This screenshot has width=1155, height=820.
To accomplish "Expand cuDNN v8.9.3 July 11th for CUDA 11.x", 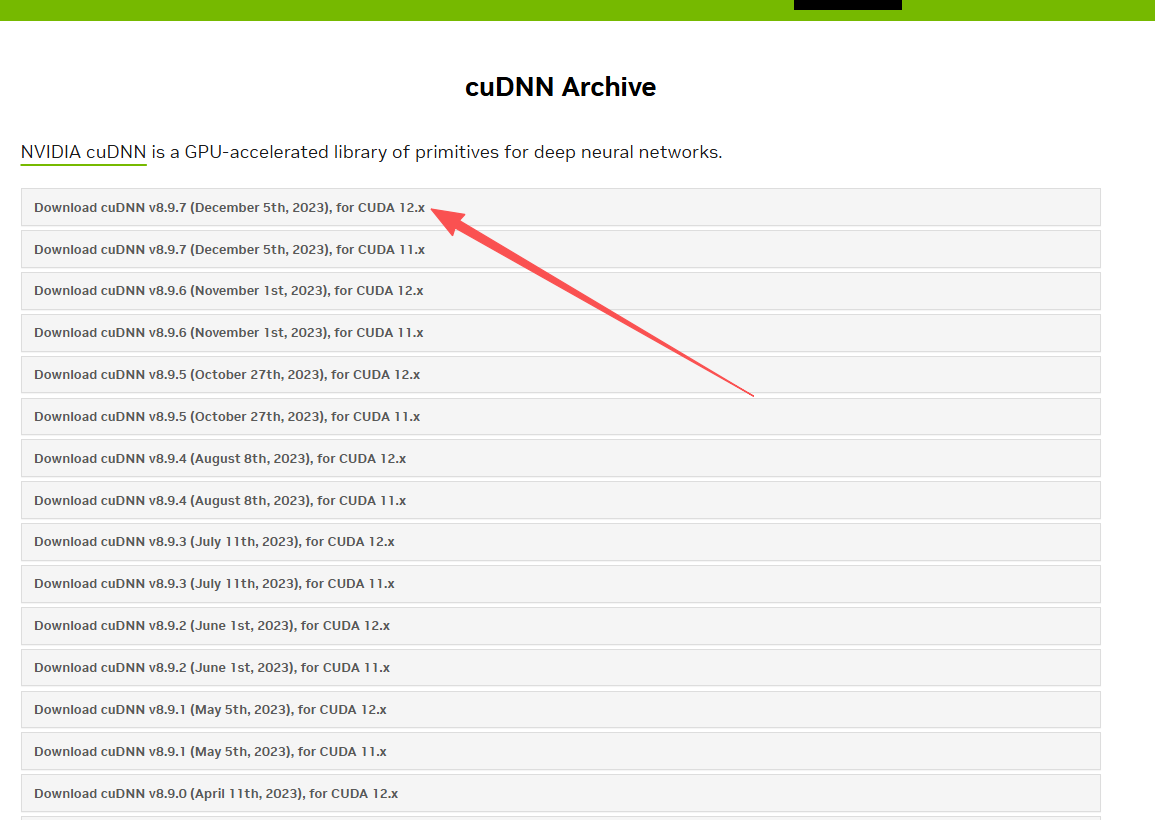I will click(561, 584).
